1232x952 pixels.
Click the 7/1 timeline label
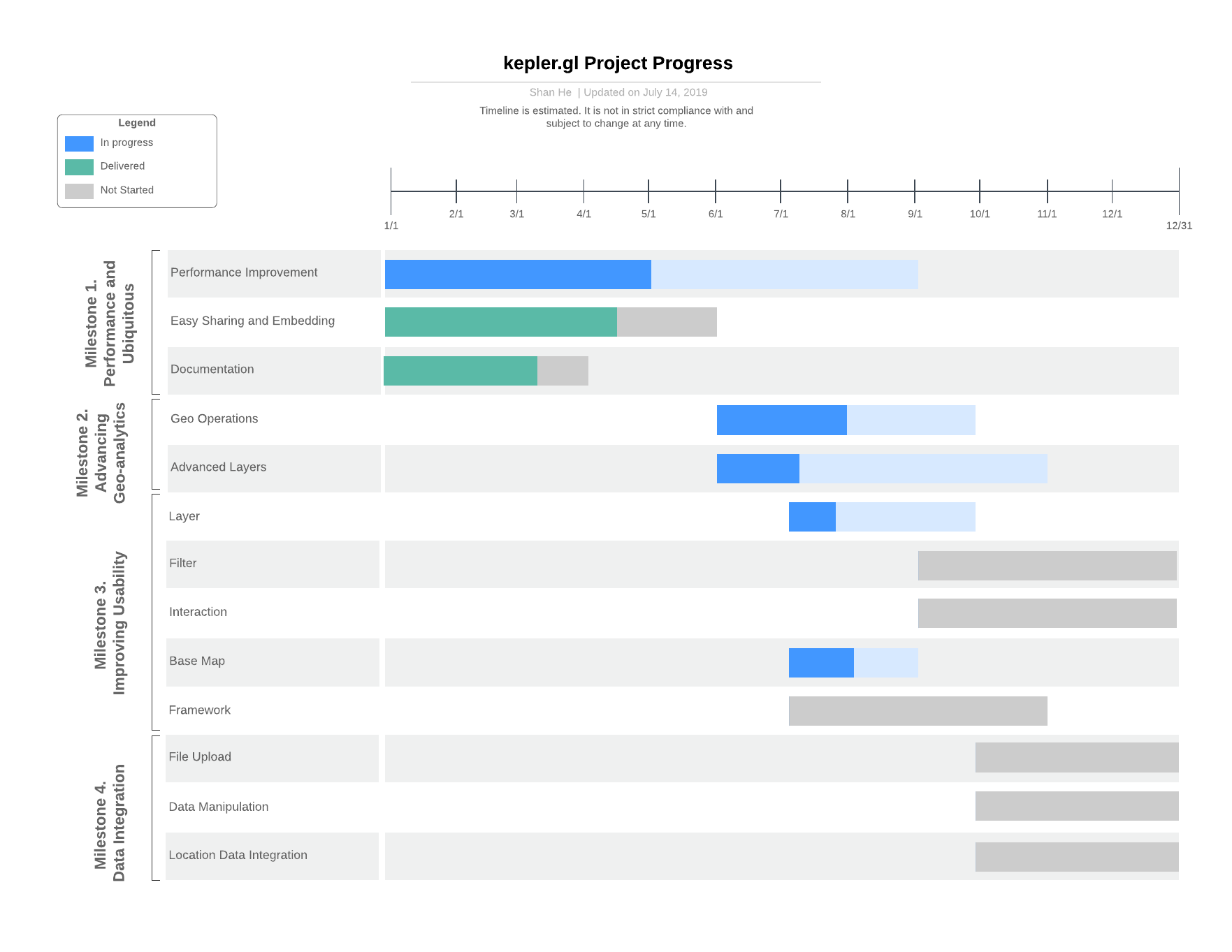[781, 214]
